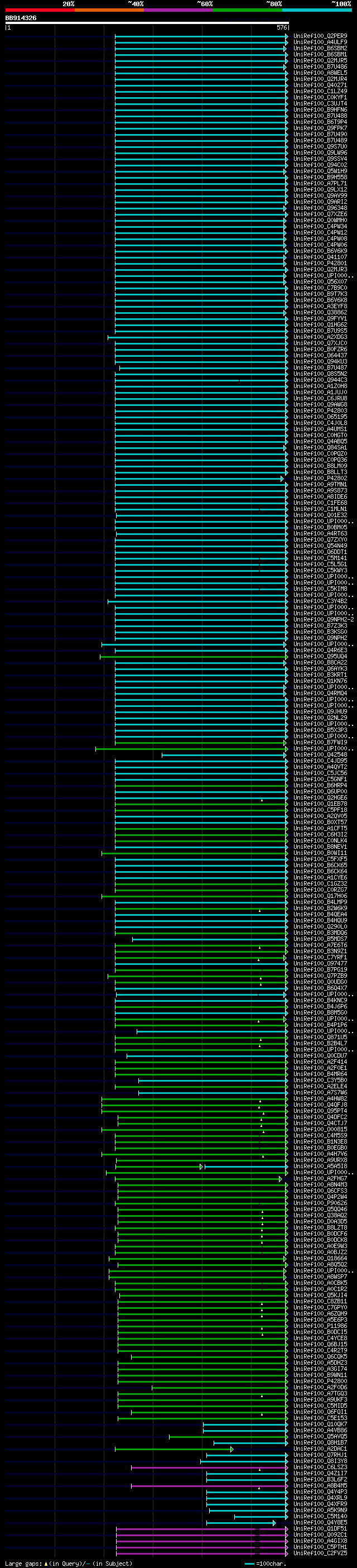Click the yellow gap marker on the UniRef100_B2W6K9 bar
The width and height of the screenshot is (357, 1568).
(x=260, y=911)
